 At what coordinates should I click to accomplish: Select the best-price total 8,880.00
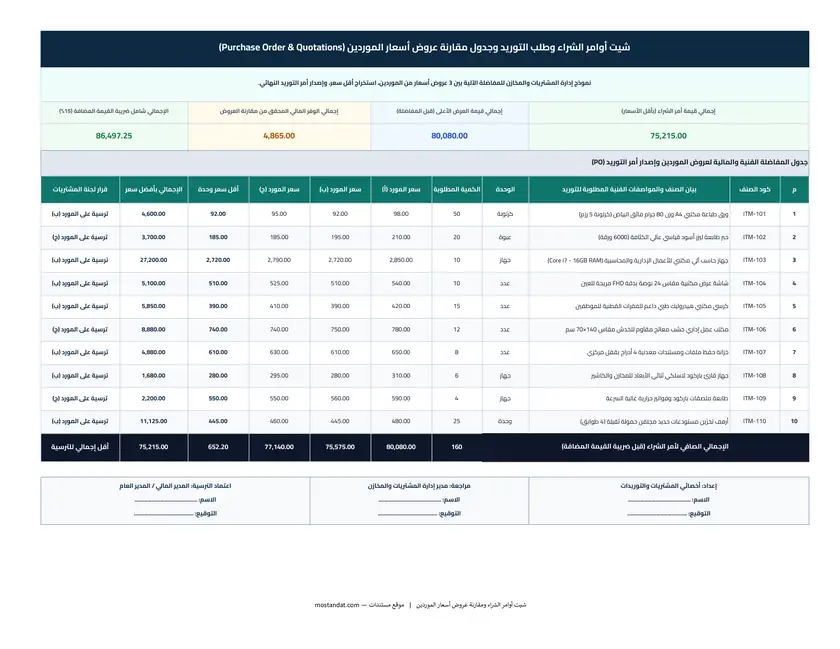153,330
